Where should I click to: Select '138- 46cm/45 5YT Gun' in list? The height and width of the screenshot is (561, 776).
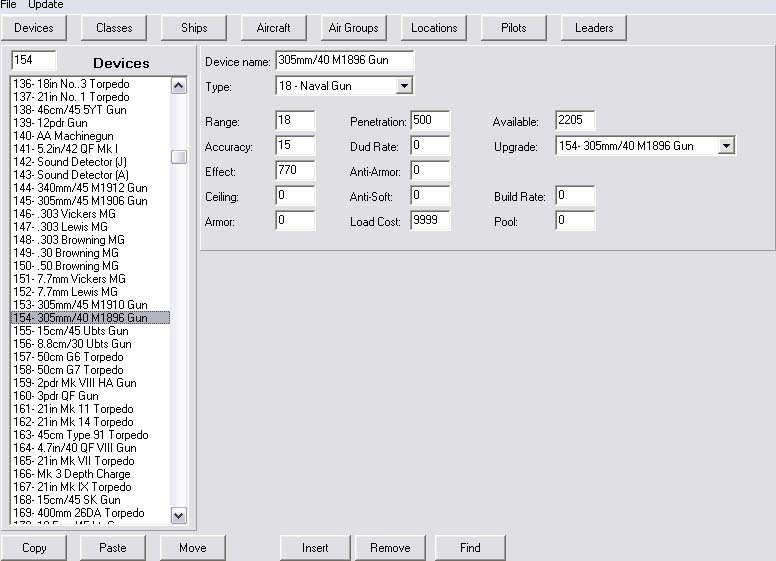(90, 110)
